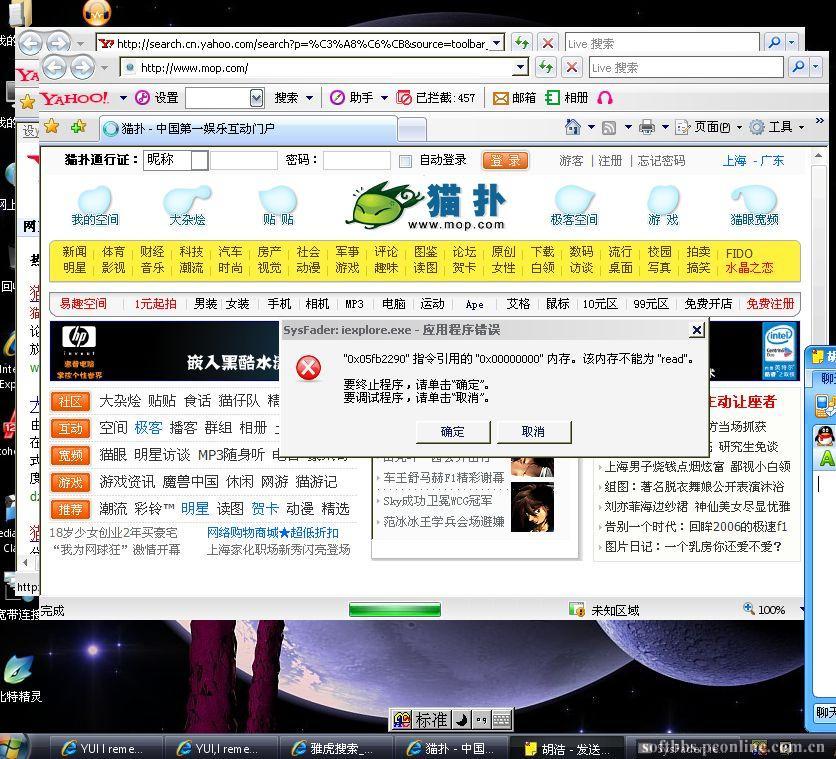
Task: Click the forward arrow in the mop.com window
Action: tap(82, 68)
